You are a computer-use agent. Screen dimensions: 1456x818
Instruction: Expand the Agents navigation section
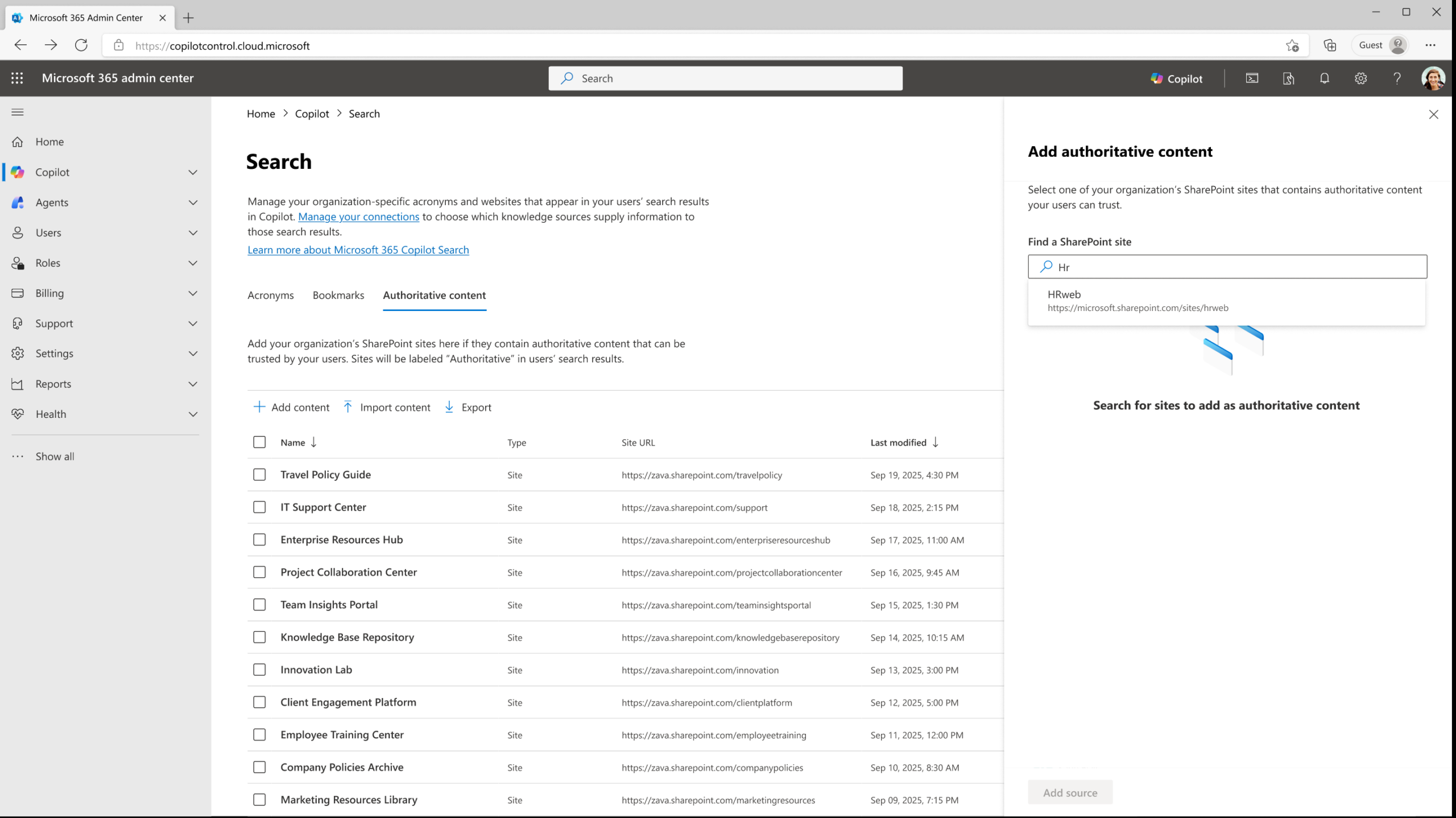click(193, 202)
